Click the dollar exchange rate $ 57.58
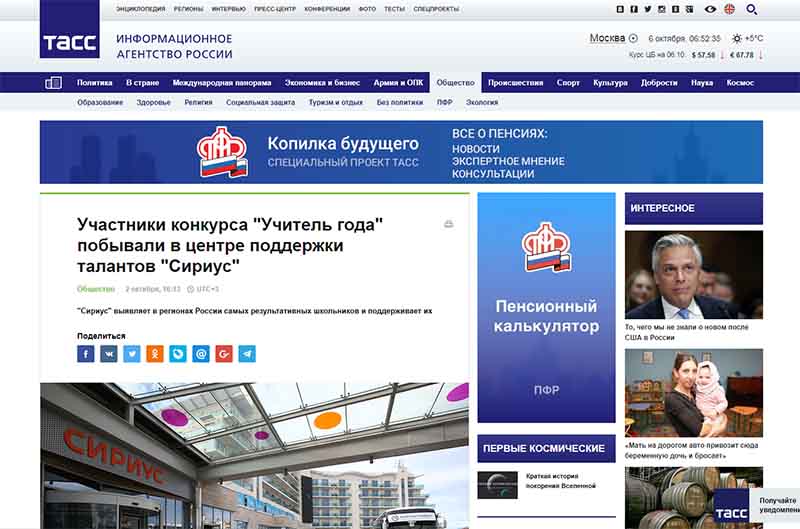 (x=704, y=55)
